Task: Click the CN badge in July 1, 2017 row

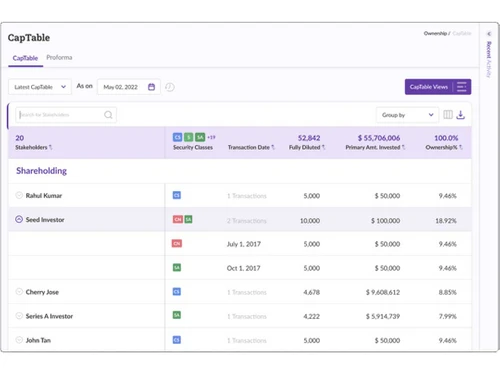Action: [x=177, y=243]
